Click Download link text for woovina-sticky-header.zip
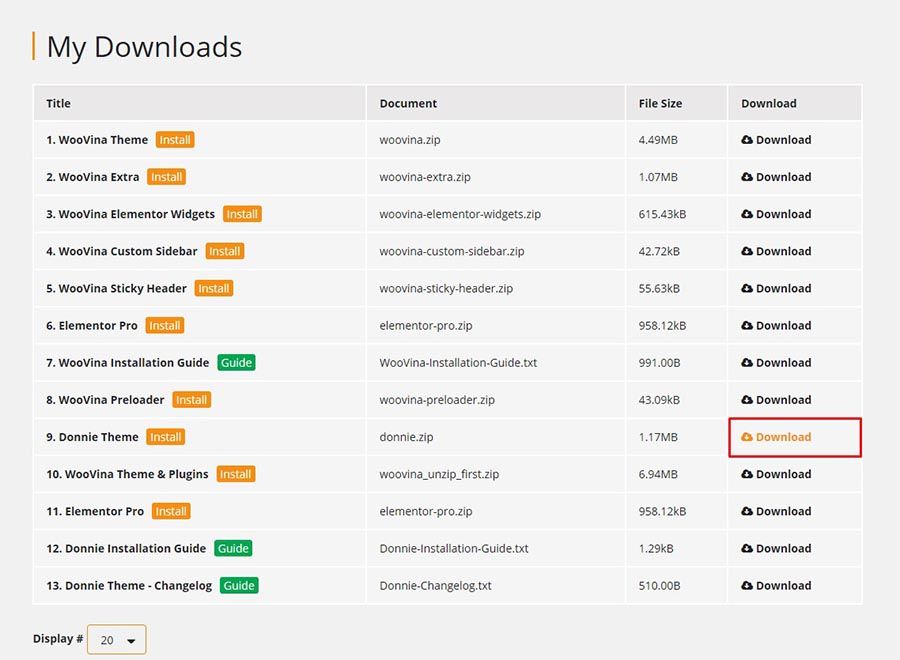This screenshot has width=900, height=660. 783,288
